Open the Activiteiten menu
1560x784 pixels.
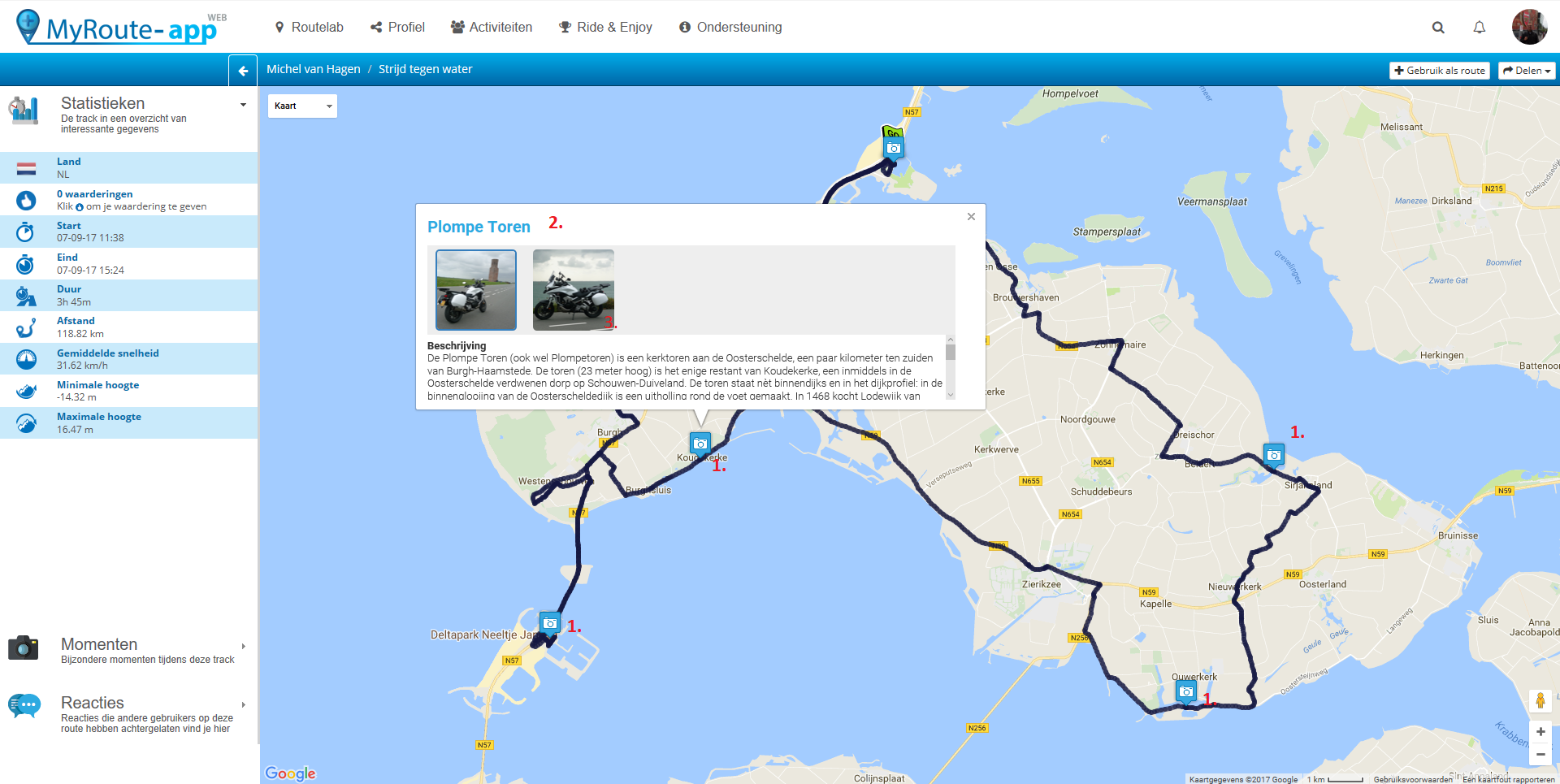(x=492, y=27)
